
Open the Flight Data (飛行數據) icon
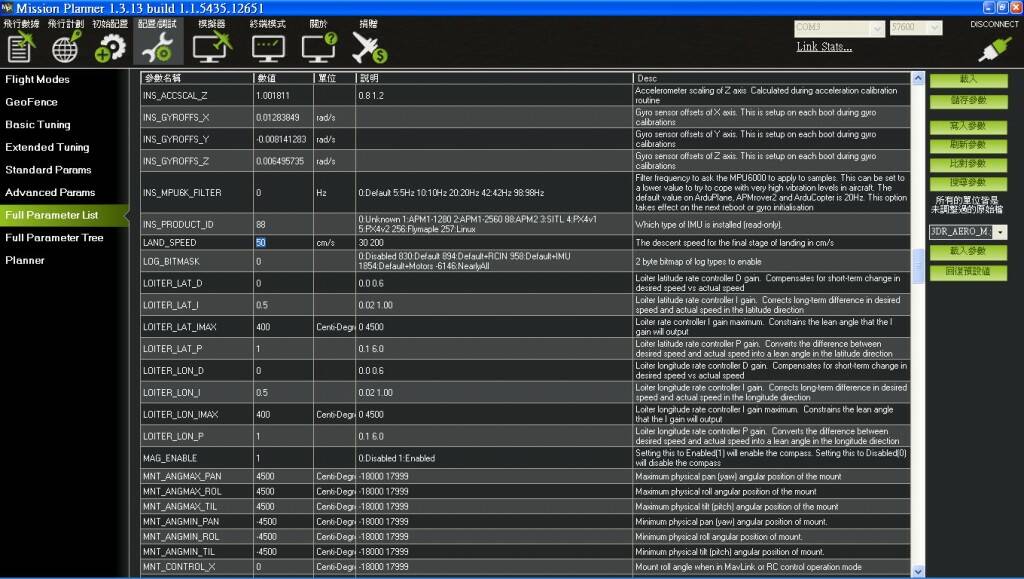21,46
